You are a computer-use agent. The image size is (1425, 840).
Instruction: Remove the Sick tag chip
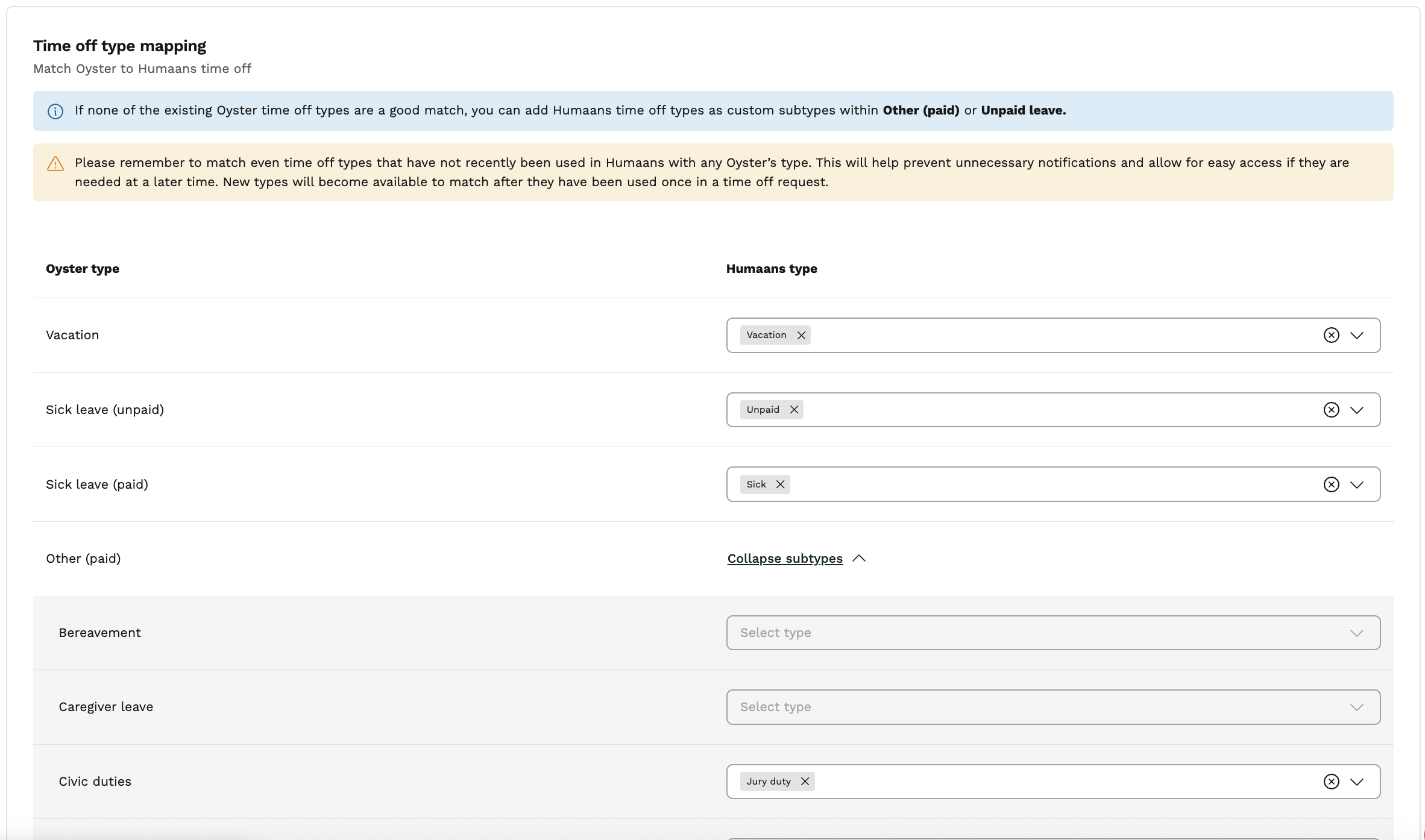(780, 484)
